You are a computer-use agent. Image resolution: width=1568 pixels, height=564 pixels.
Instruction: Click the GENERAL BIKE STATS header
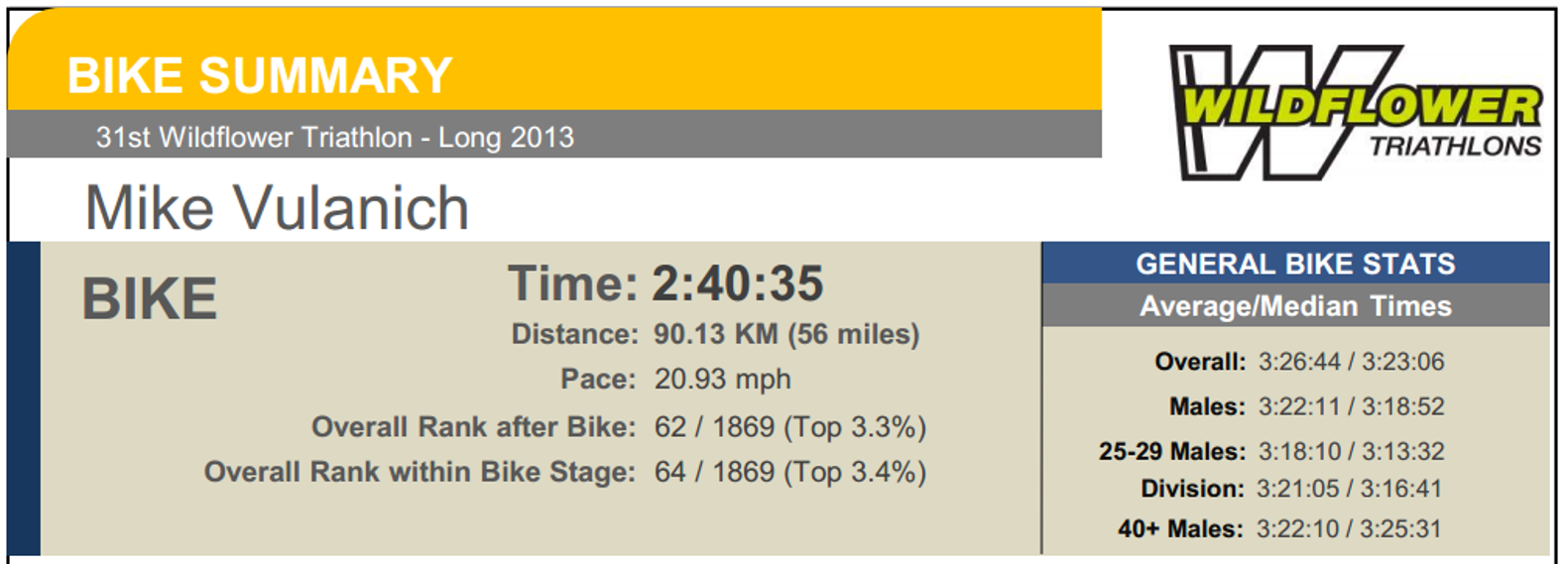[x=1295, y=264]
